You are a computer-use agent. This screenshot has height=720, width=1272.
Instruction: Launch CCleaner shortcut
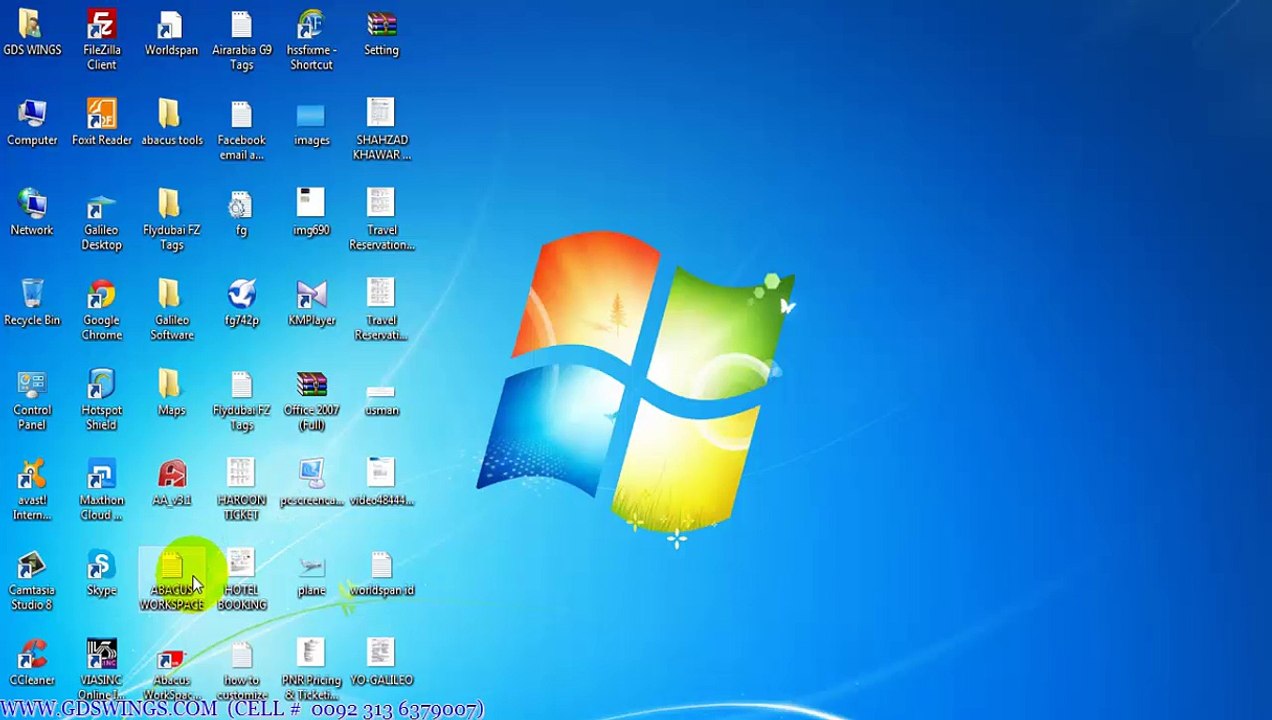click(x=32, y=663)
